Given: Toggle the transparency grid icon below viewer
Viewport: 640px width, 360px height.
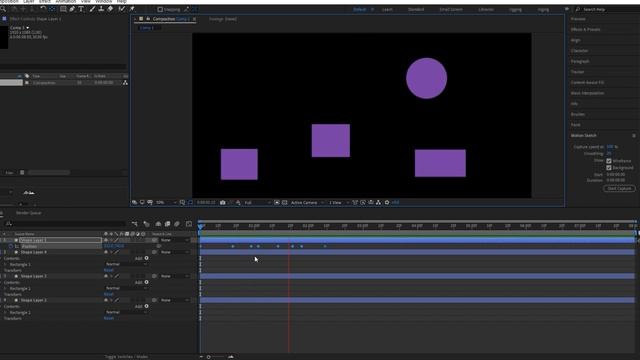Looking at the screenshot, I should (x=284, y=202).
